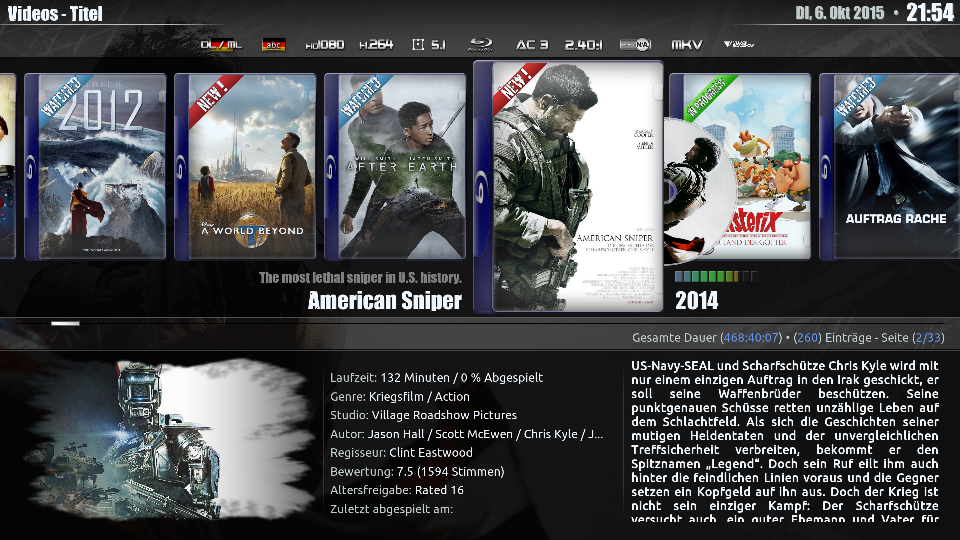
Task: Click the 2.40:1 aspect ratio flag
Action: coord(583,45)
